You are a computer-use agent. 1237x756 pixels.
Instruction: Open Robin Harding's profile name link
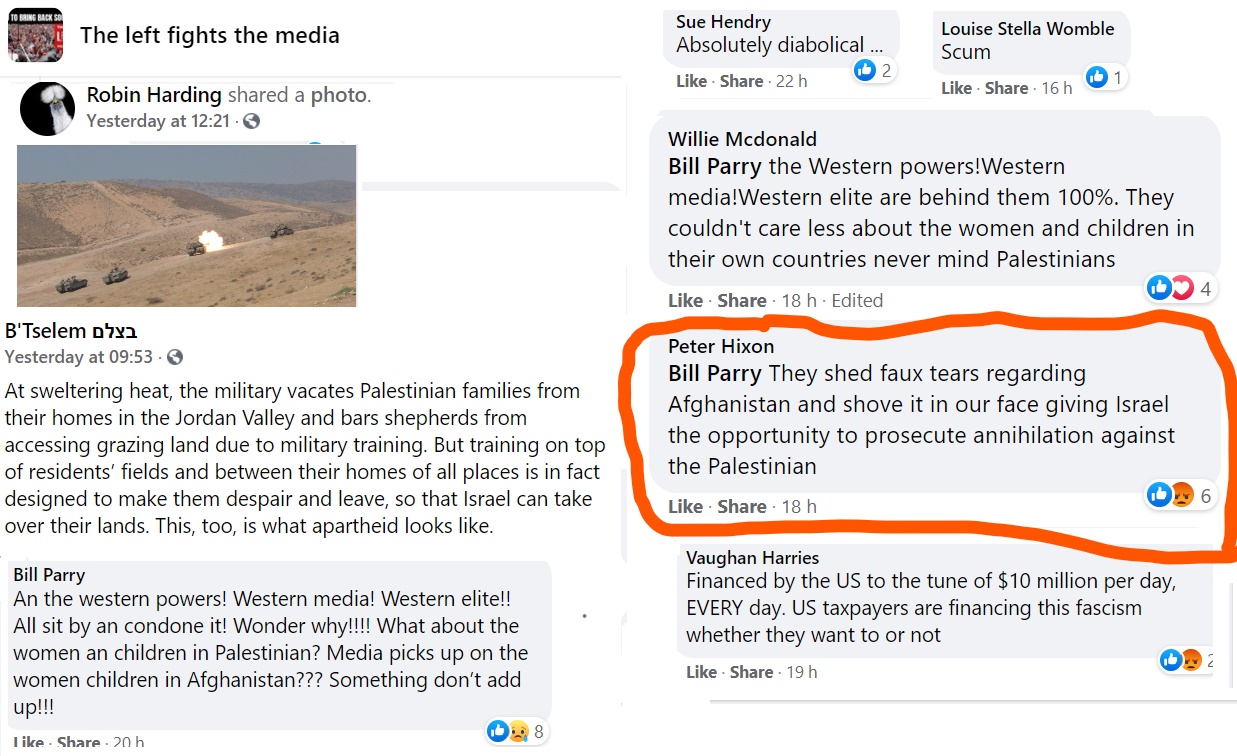click(x=154, y=95)
